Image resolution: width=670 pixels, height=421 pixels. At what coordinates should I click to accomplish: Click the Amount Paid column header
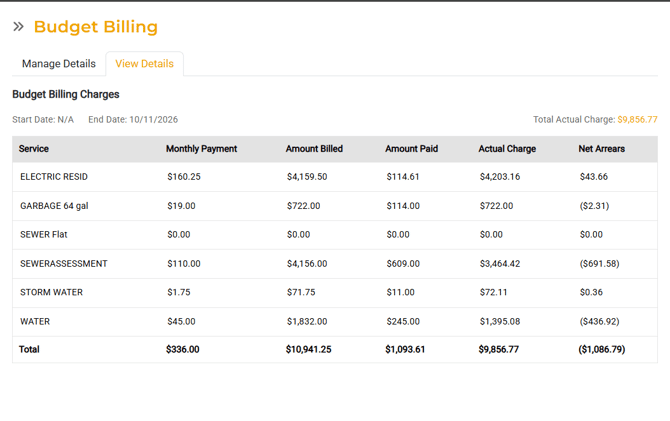point(411,149)
